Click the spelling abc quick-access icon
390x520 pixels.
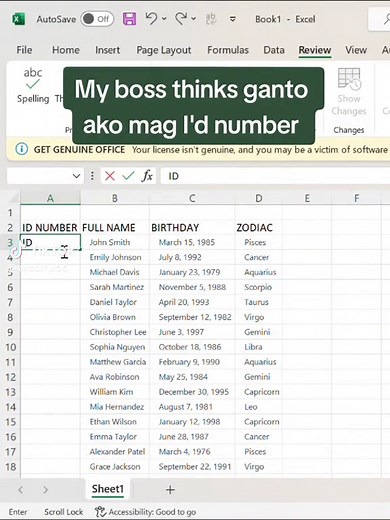point(211,19)
